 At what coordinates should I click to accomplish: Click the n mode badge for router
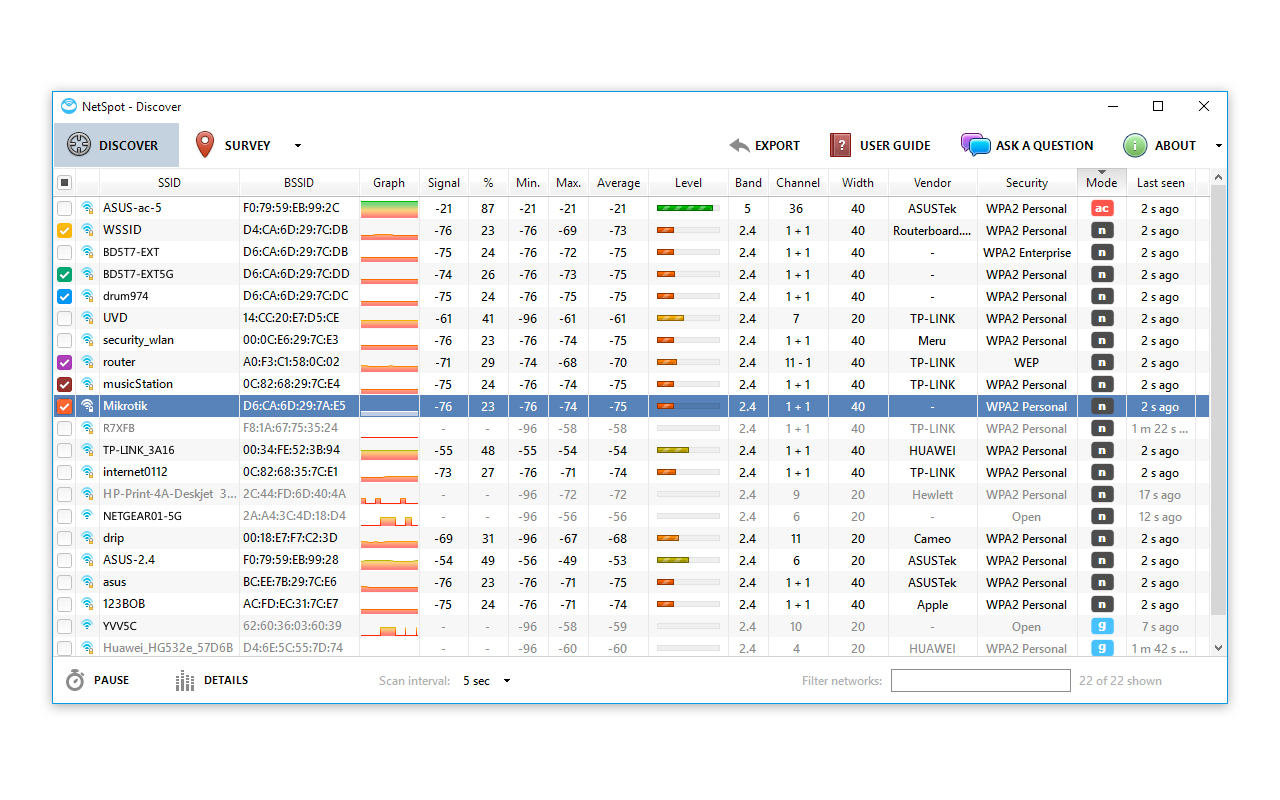[1102, 362]
